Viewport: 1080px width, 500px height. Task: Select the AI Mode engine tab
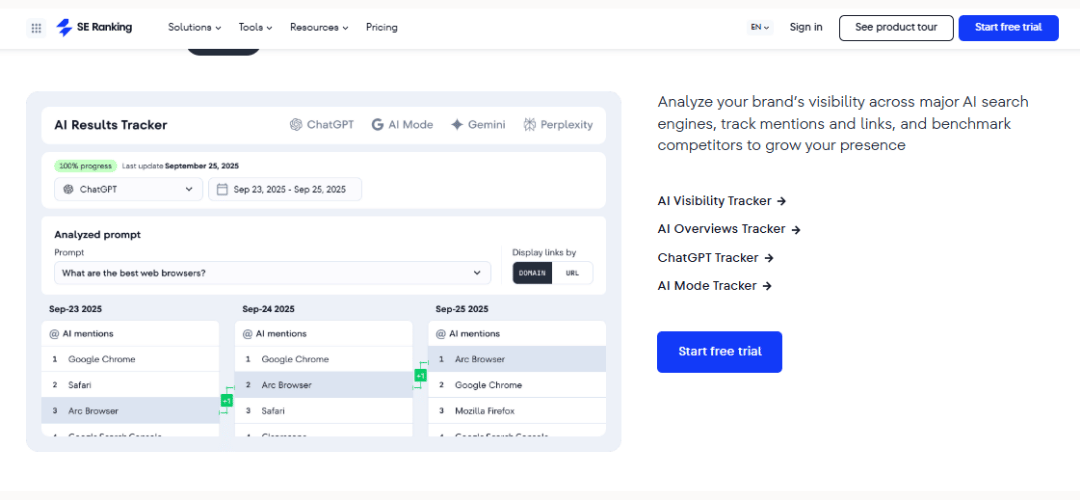[402, 125]
